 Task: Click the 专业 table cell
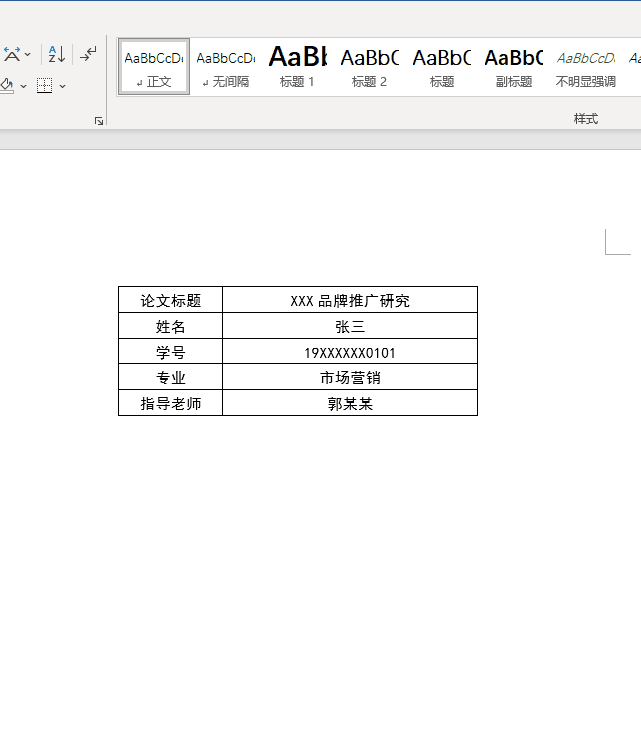point(170,377)
